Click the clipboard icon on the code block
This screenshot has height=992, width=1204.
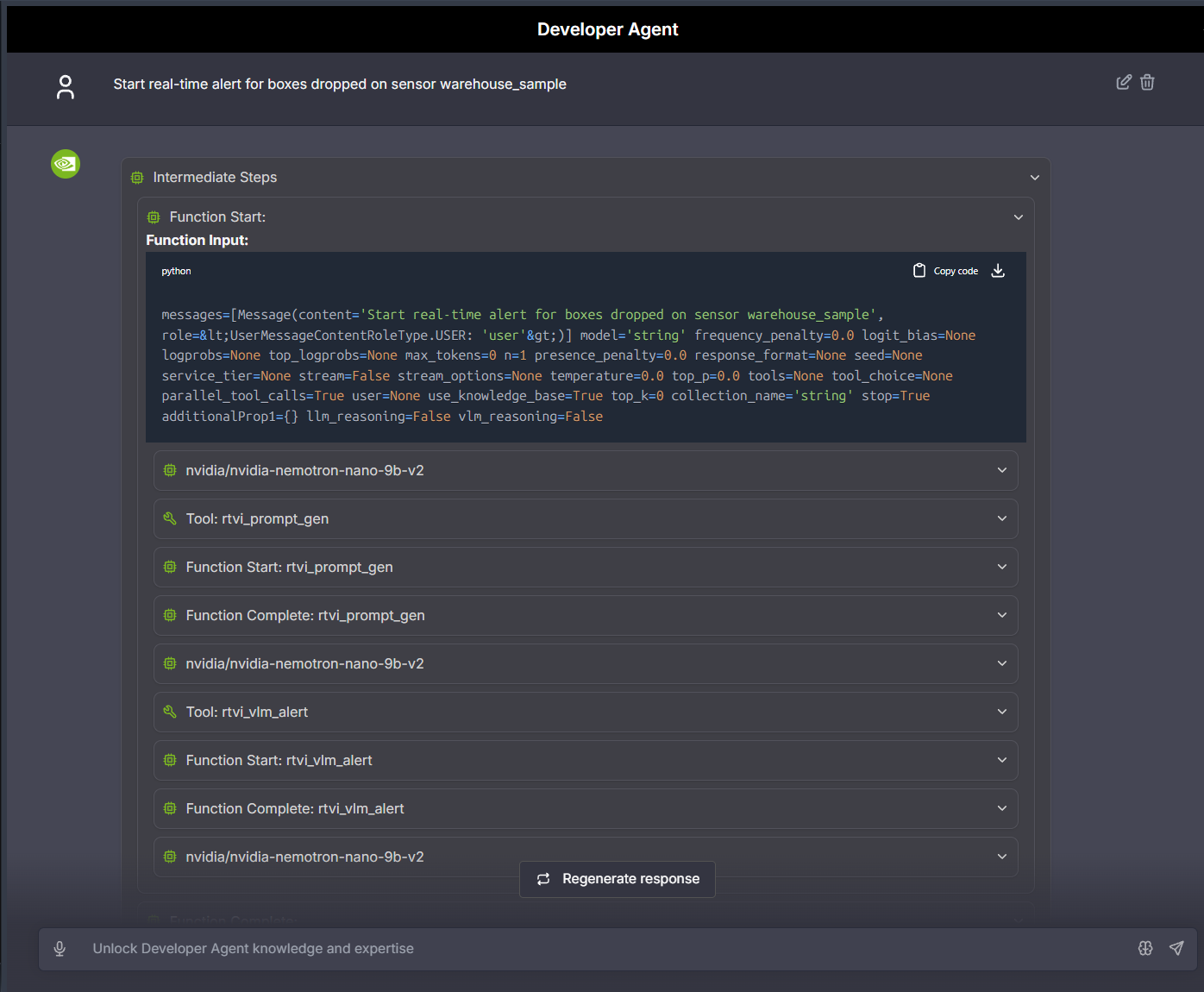click(919, 270)
